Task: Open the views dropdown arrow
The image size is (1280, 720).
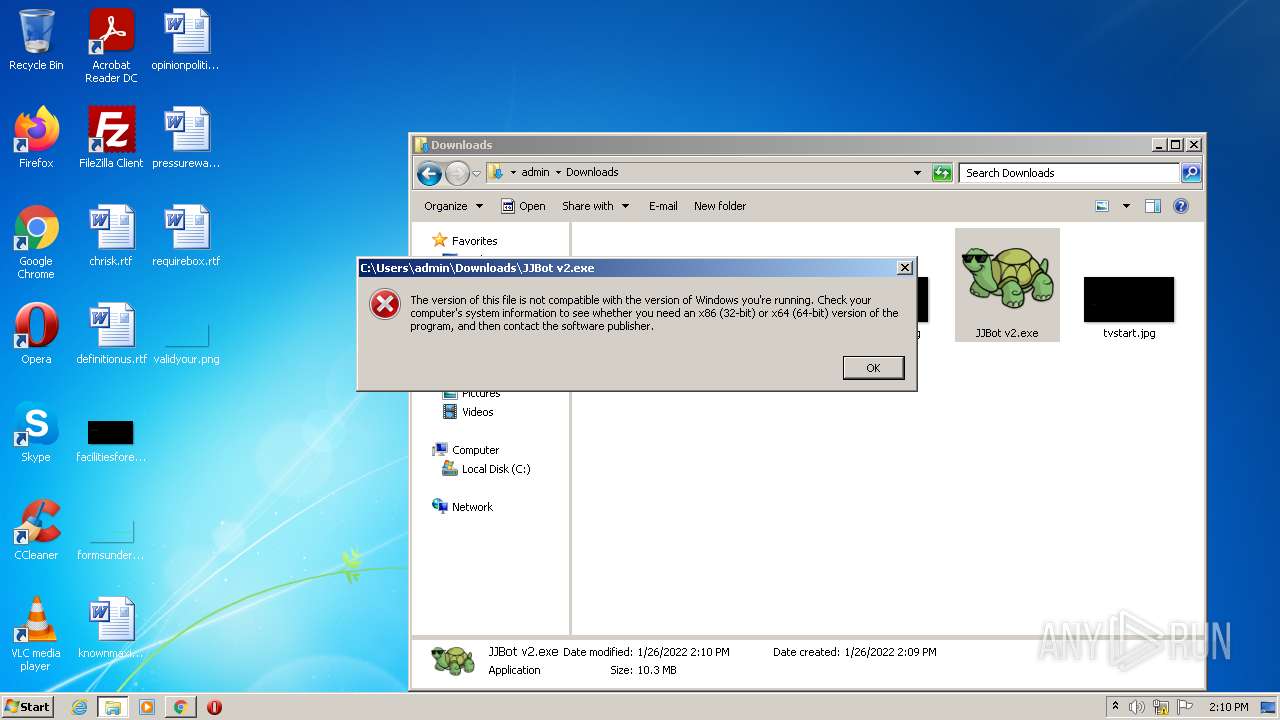Action: pyautogui.click(x=1126, y=206)
